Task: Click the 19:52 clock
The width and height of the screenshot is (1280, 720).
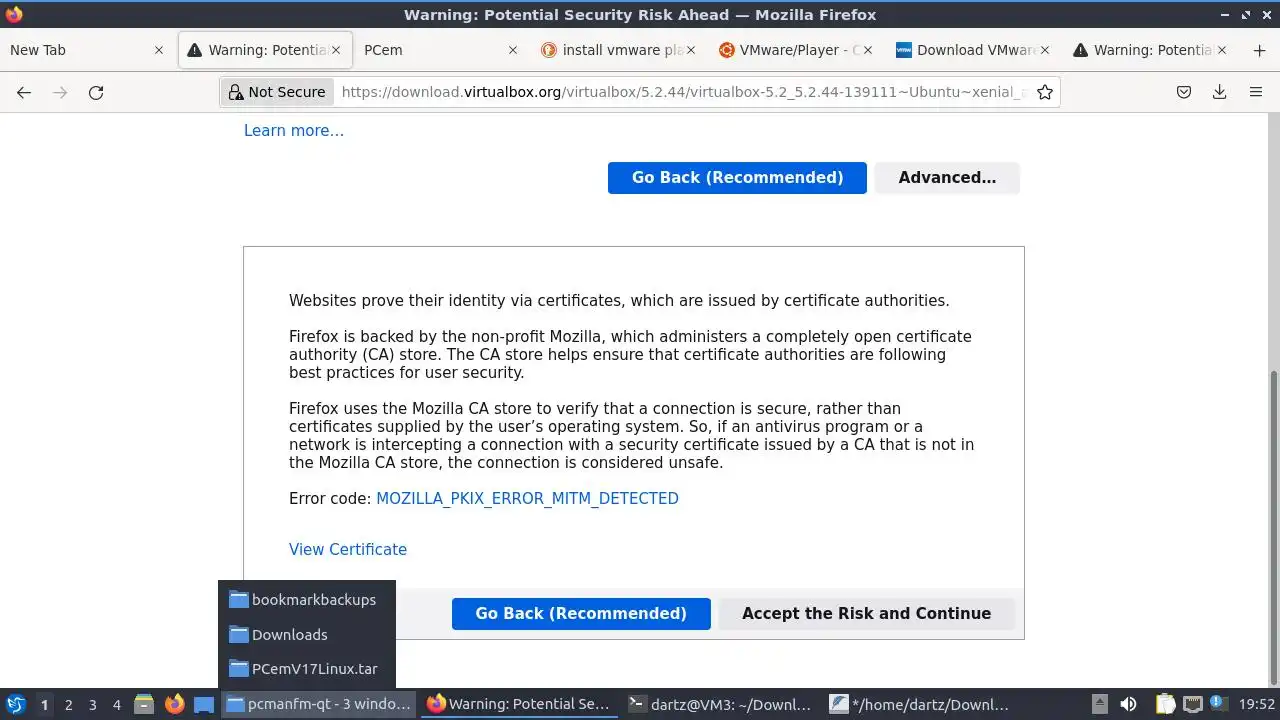Action: (1256, 704)
